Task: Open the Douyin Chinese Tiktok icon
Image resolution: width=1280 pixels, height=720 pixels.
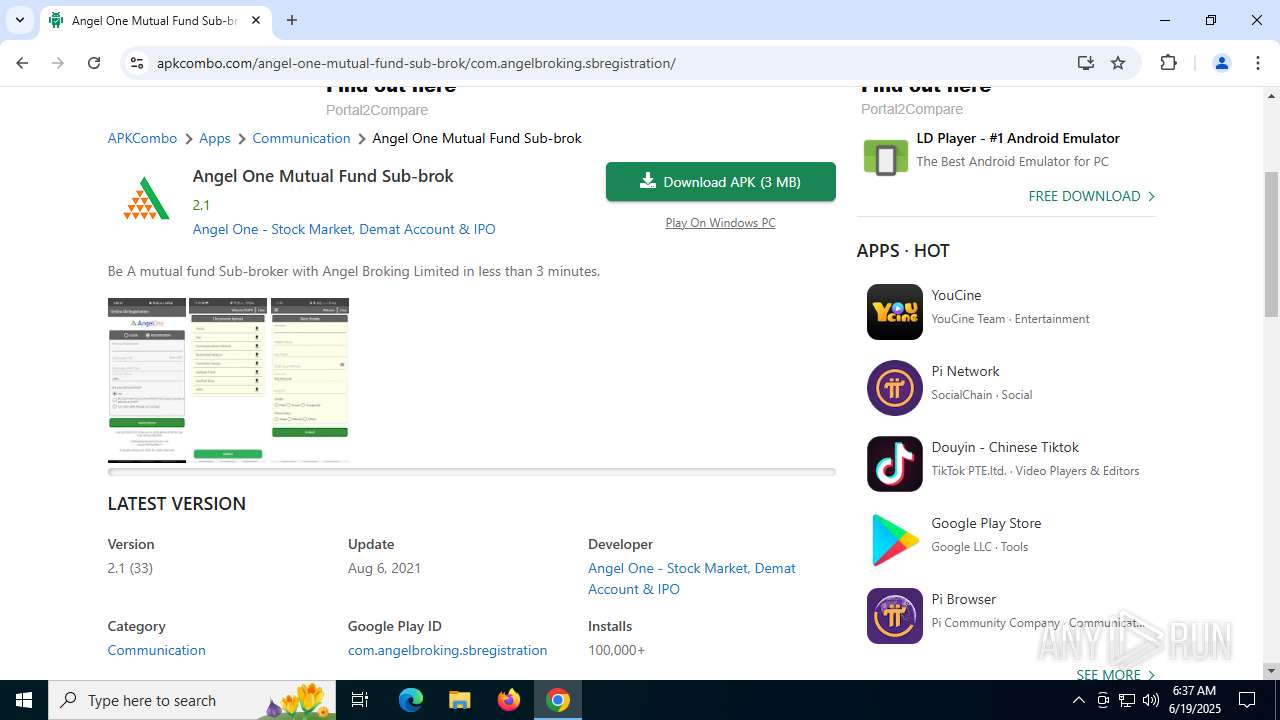Action: 895,464
